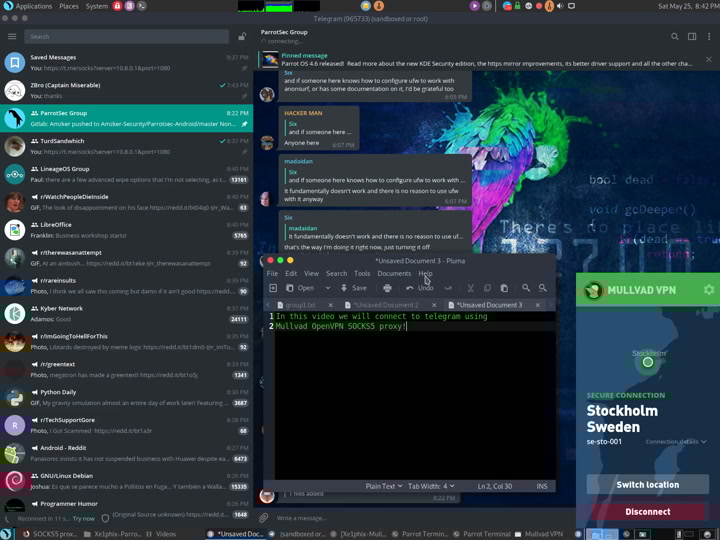720x540 pixels.
Task: Open Kyber Network chat
Action: [x=126, y=314]
